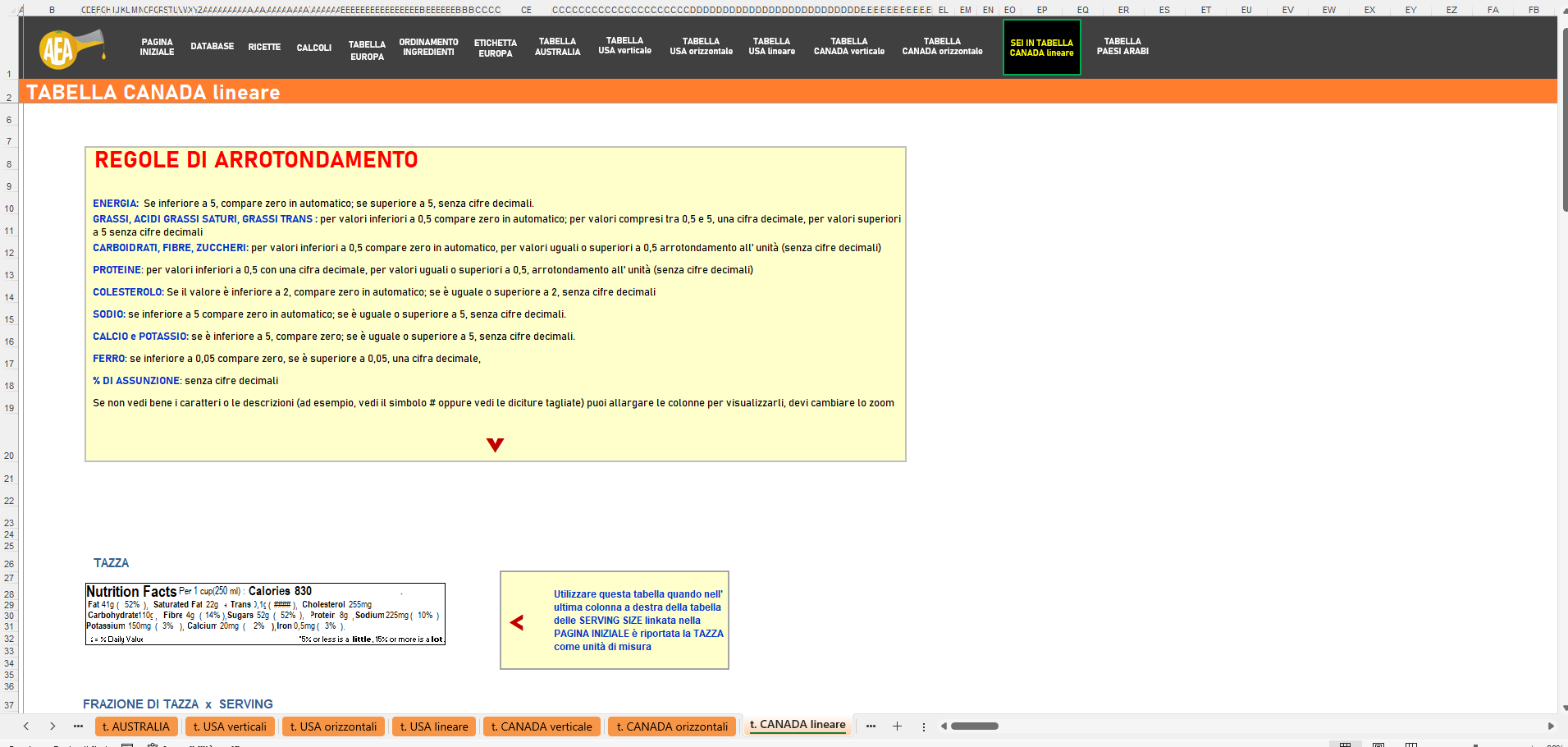Select column header EP

(x=1042, y=10)
